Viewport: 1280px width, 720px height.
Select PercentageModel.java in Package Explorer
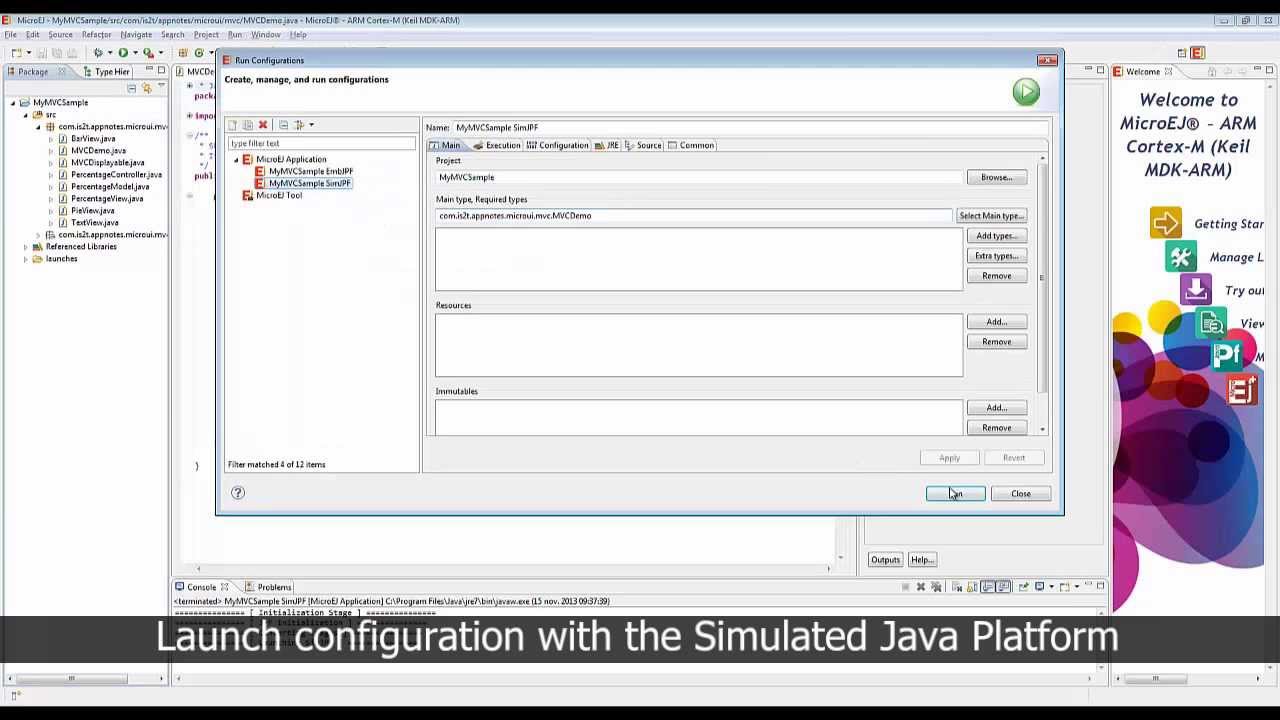[110, 187]
